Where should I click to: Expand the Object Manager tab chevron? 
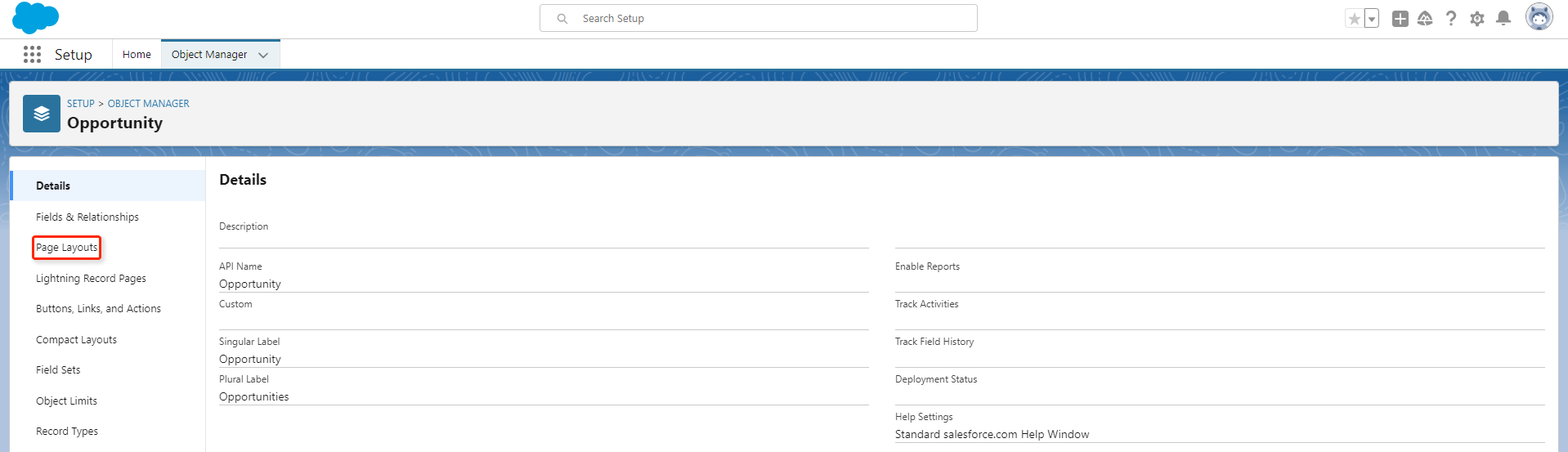(x=263, y=56)
